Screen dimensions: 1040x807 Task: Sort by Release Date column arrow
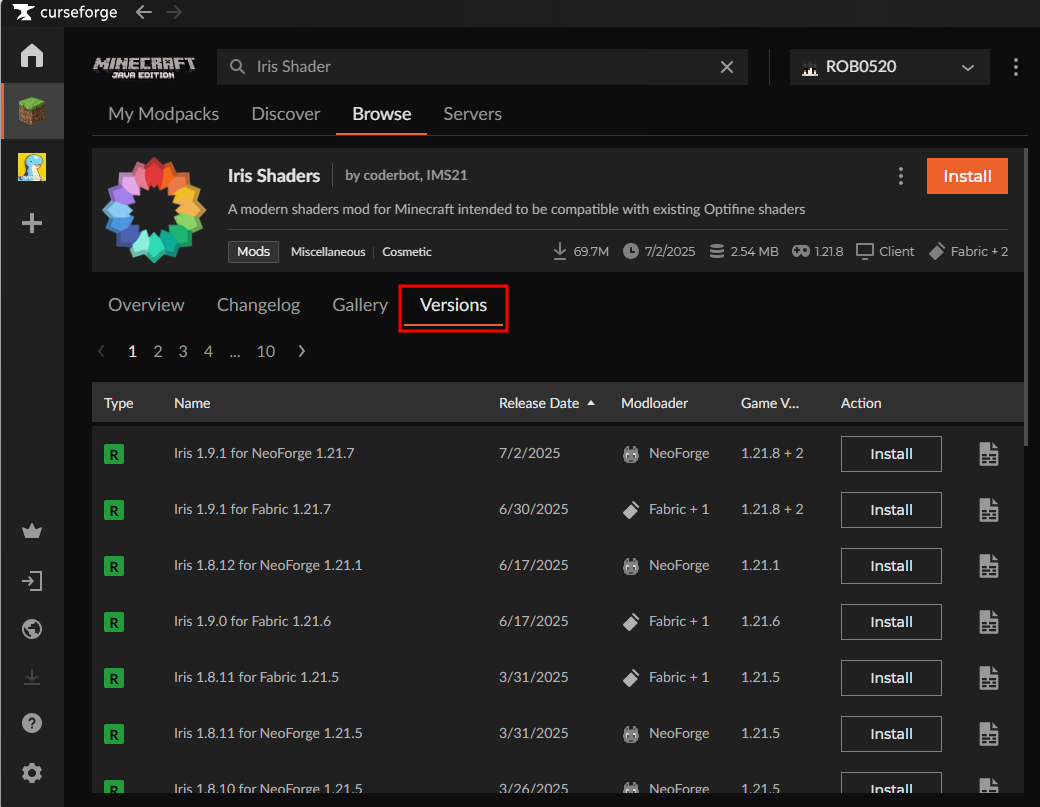590,403
